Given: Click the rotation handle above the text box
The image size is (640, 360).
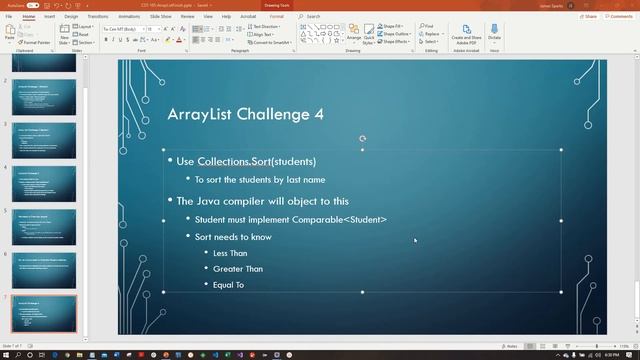Looking at the screenshot, I should 362,139.
